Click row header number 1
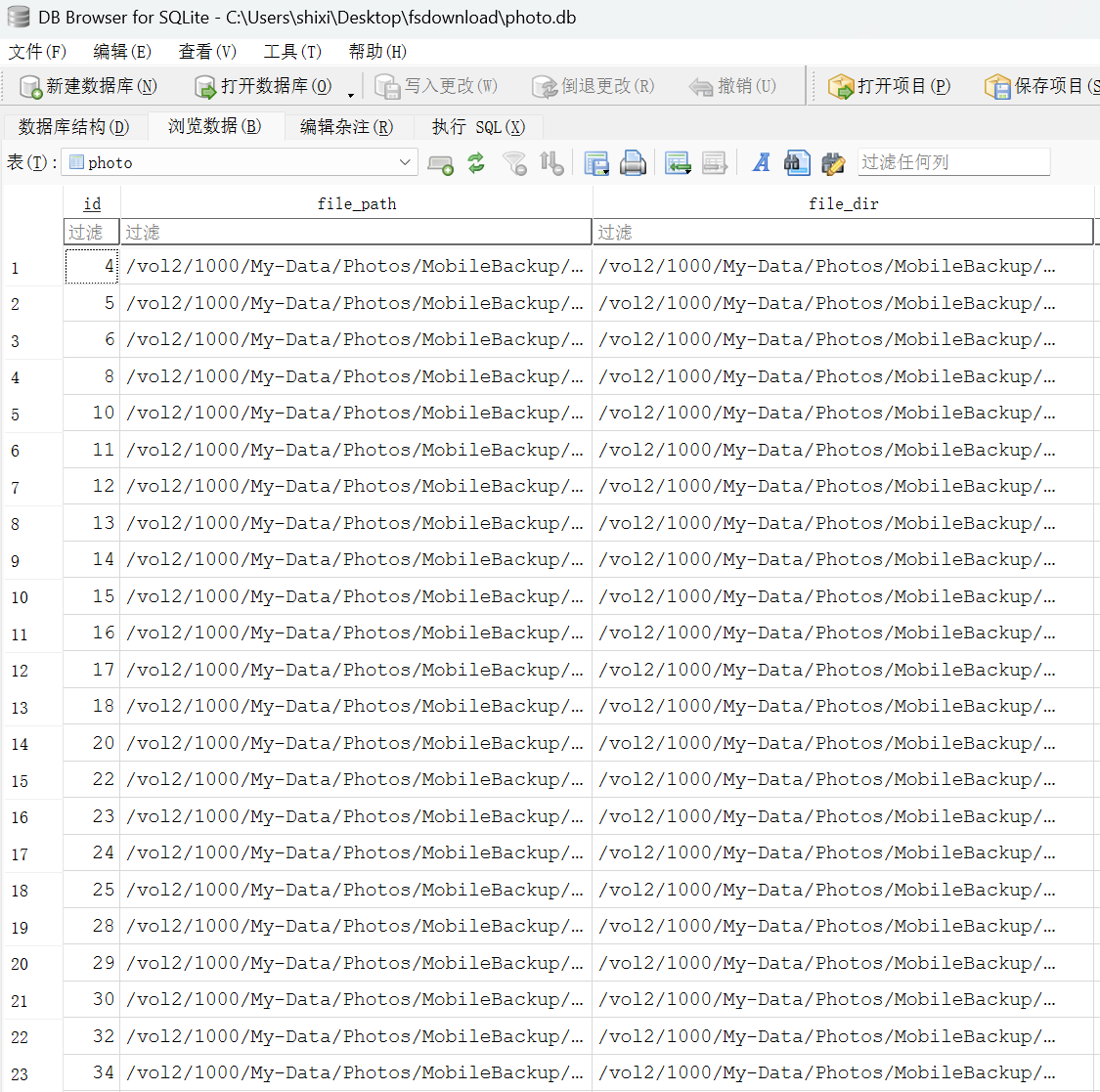Screen dimensions: 1100x1092 [x=33, y=268]
